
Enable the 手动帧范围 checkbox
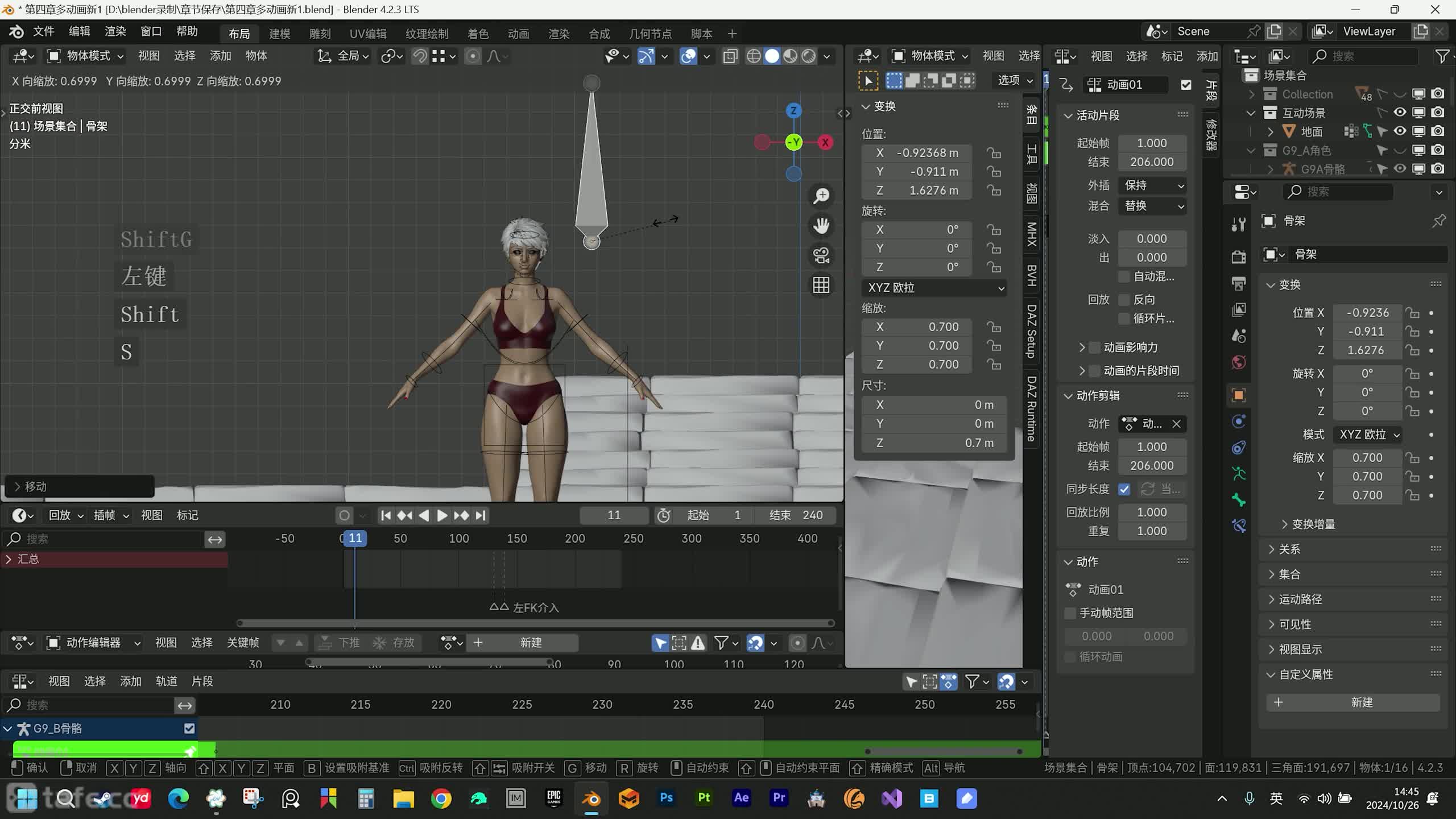point(1070,613)
